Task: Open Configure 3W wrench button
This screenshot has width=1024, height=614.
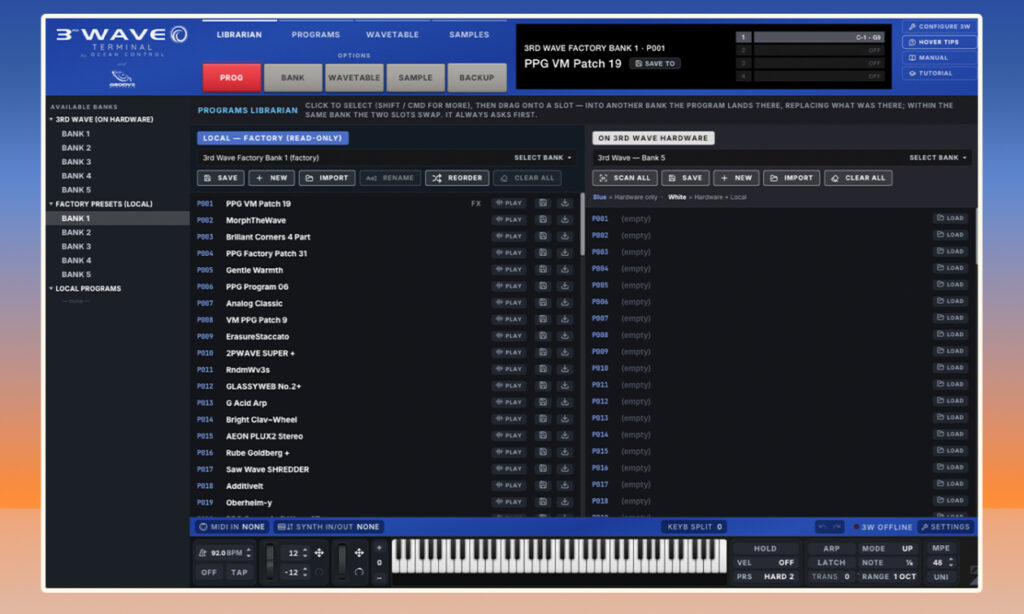Action: [939, 27]
